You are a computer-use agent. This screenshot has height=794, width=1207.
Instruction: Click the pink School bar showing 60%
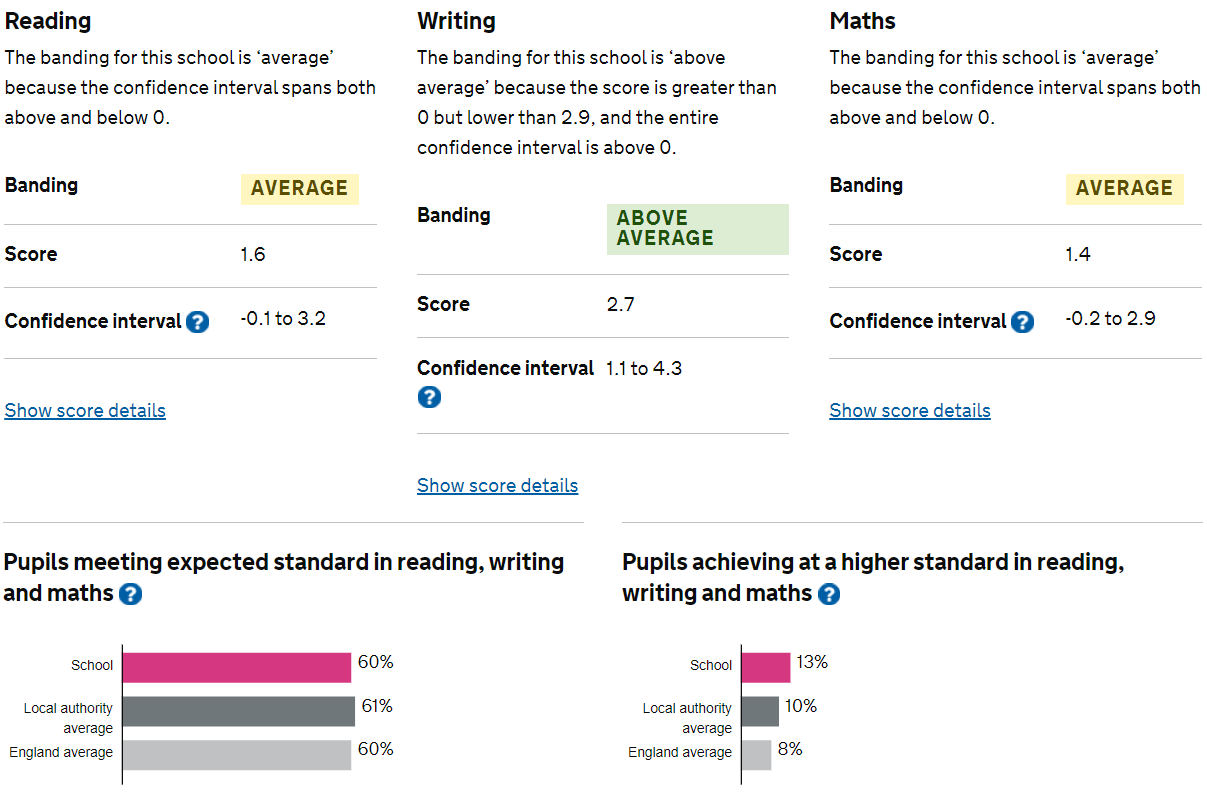tap(237, 668)
